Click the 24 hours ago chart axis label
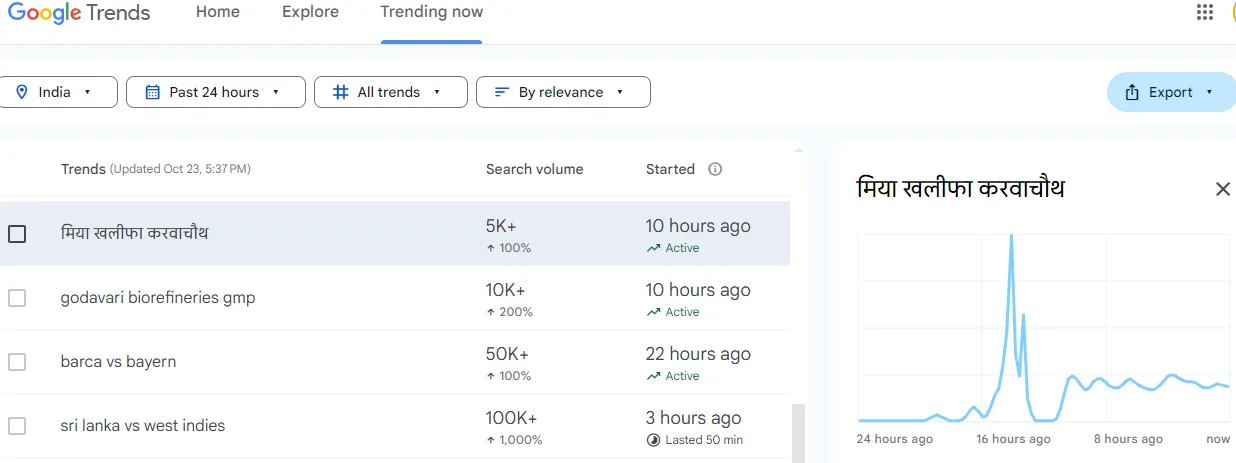 [x=895, y=439]
